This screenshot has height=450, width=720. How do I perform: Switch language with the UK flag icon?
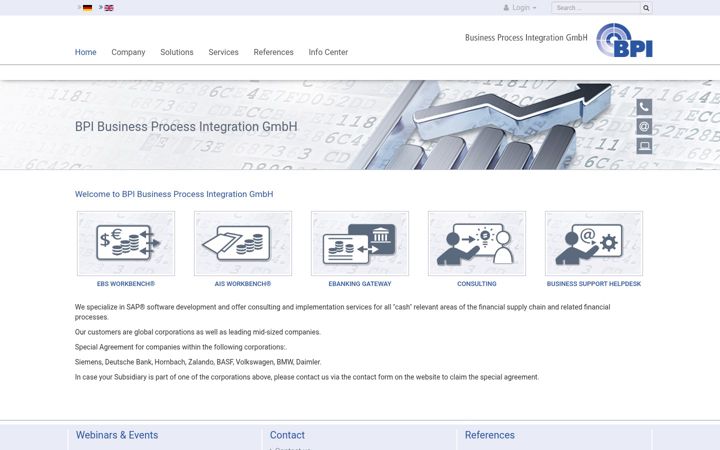109,8
